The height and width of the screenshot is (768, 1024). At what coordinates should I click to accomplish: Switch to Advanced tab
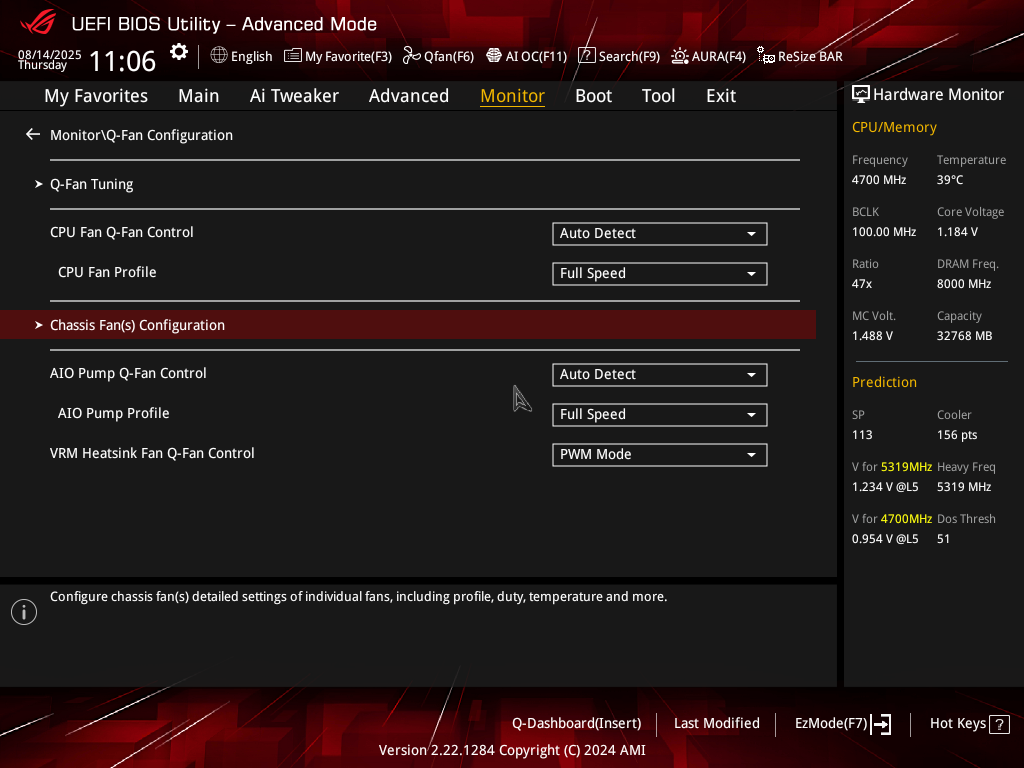tap(409, 96)
